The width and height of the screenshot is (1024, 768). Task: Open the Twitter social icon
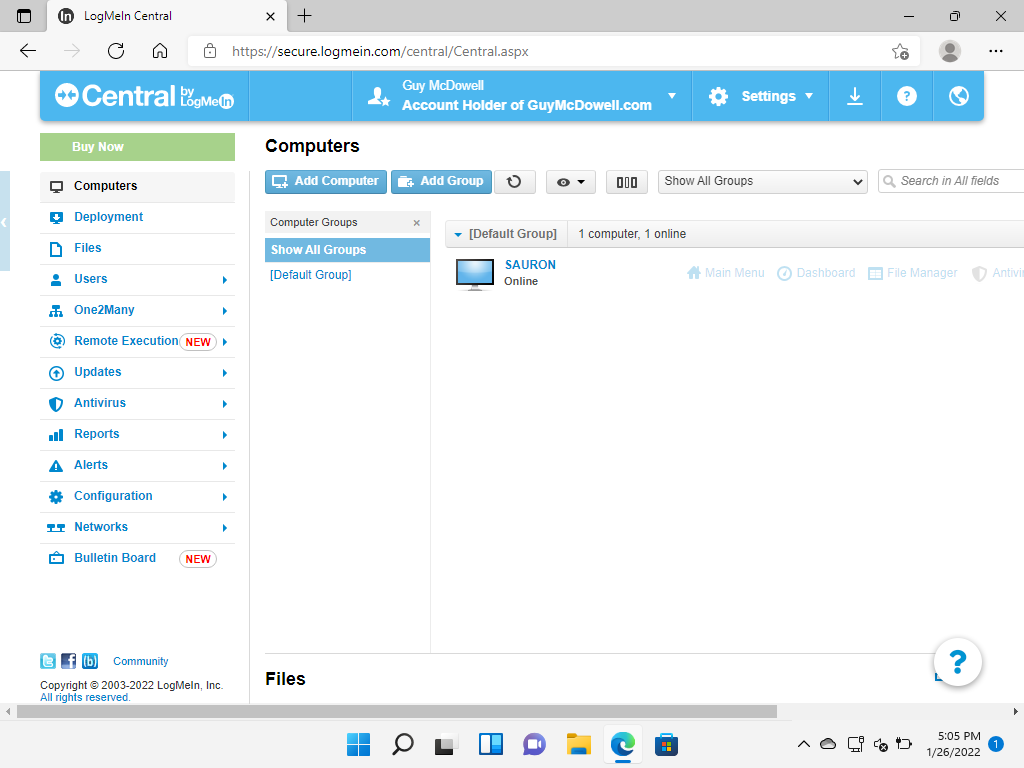pyautogui.click(x=48, y=661)
